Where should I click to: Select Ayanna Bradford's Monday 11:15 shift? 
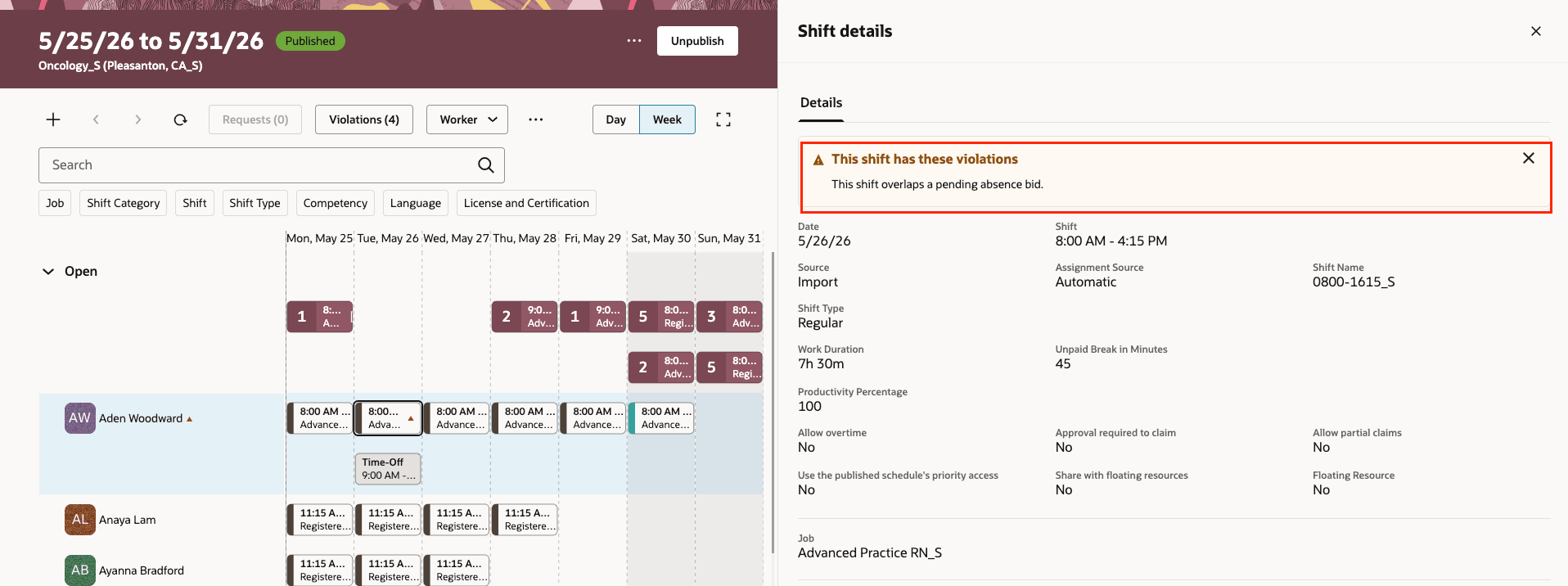(320, 570)
